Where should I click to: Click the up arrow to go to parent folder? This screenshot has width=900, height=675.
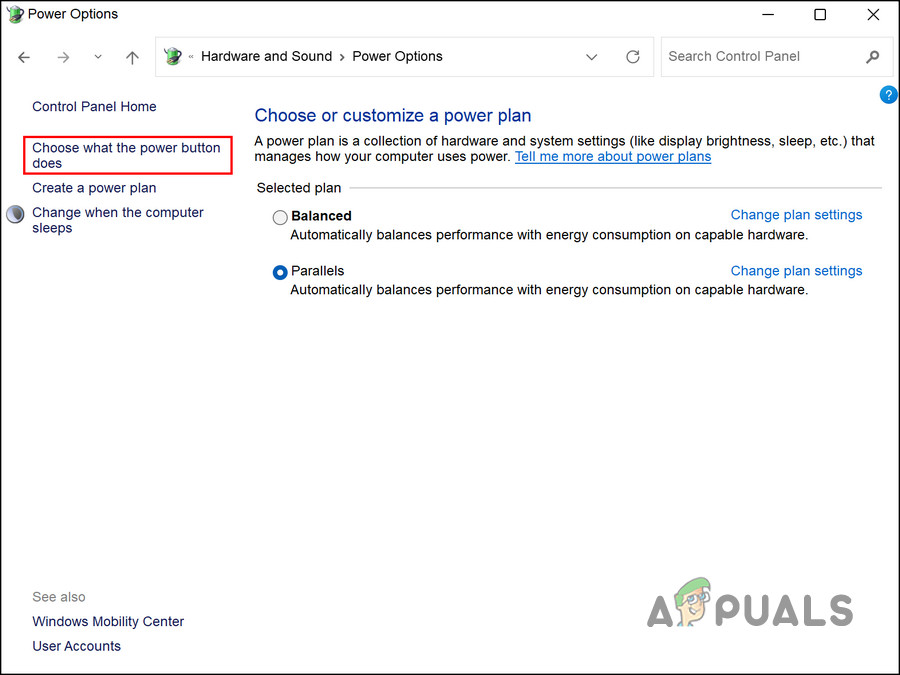click(132, 57)
